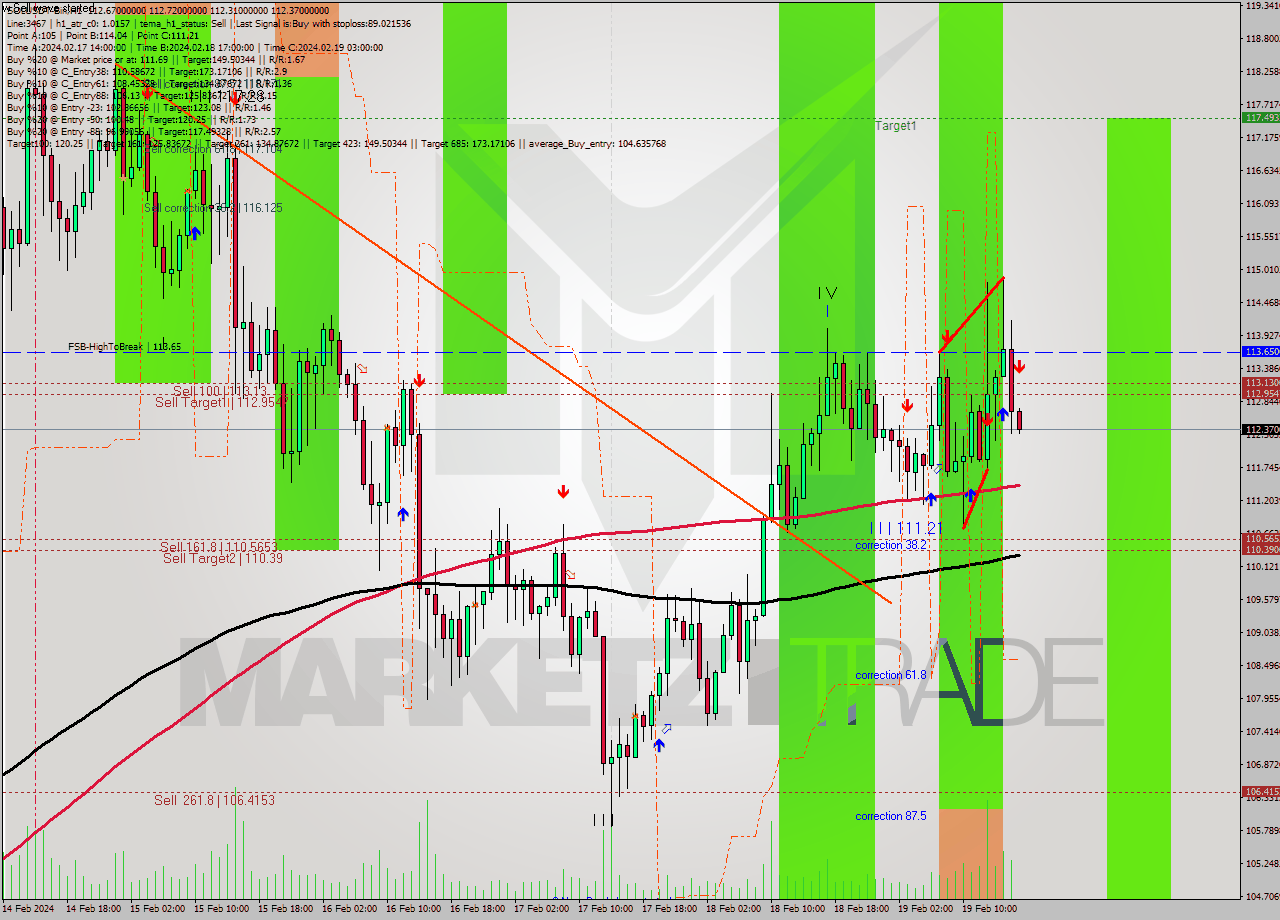Click the '15 Feb 18:00' time axis label
Image resolution: width=1280 pixels, height=920 pixels.
[x=285, y=909]
